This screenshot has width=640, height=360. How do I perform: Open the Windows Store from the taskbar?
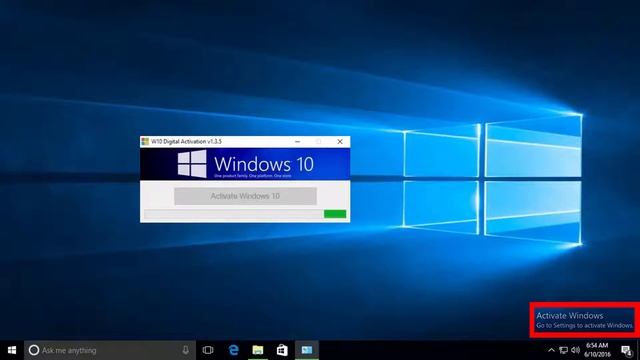[x=282, y=350]
